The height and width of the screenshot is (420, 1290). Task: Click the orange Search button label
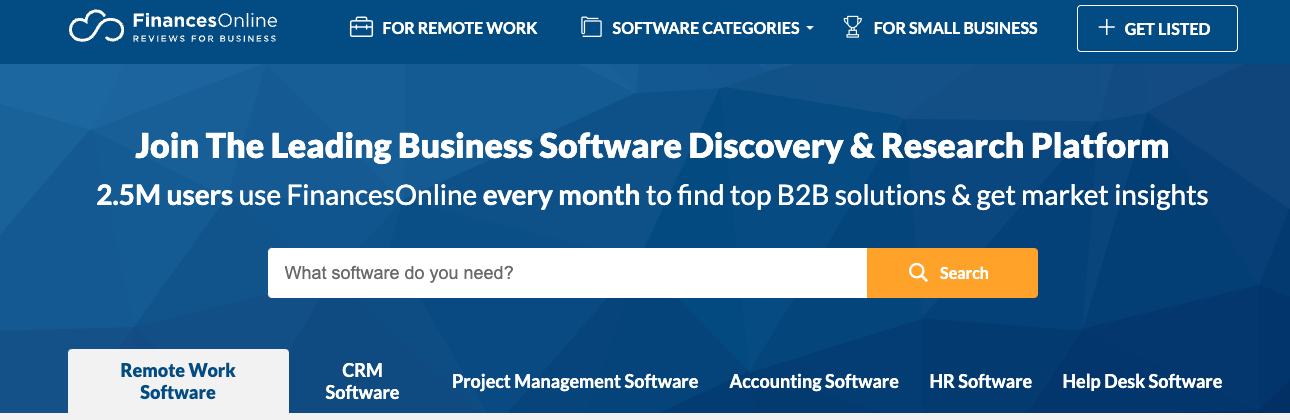pos(964,273)
